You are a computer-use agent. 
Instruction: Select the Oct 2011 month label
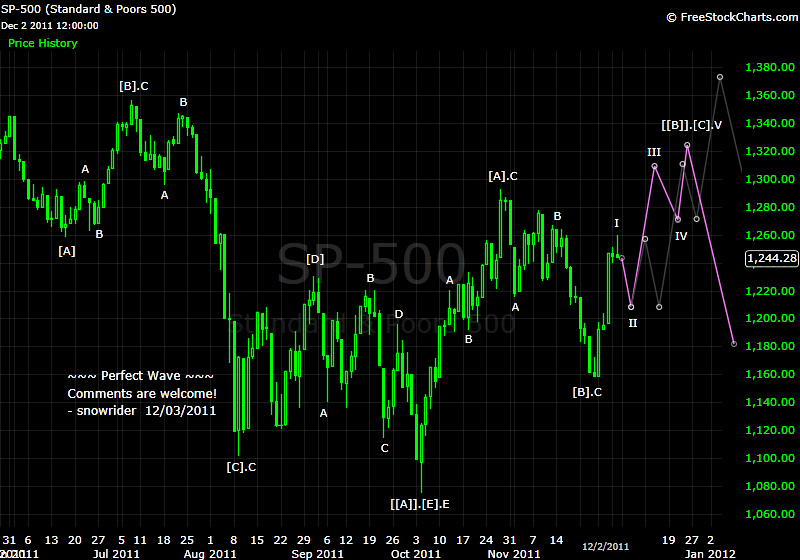pyautogui.click(x=416, y=554)
